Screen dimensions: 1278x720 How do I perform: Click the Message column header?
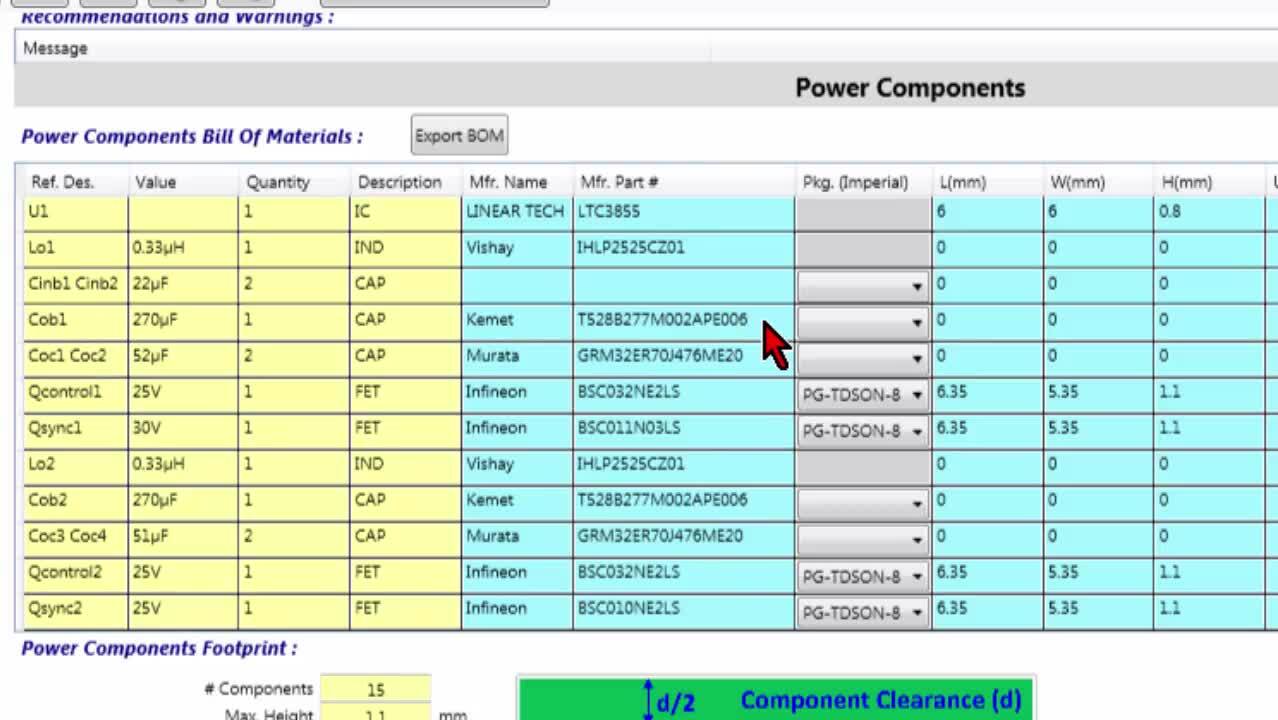pyautogui.click(x=362, y=48)
